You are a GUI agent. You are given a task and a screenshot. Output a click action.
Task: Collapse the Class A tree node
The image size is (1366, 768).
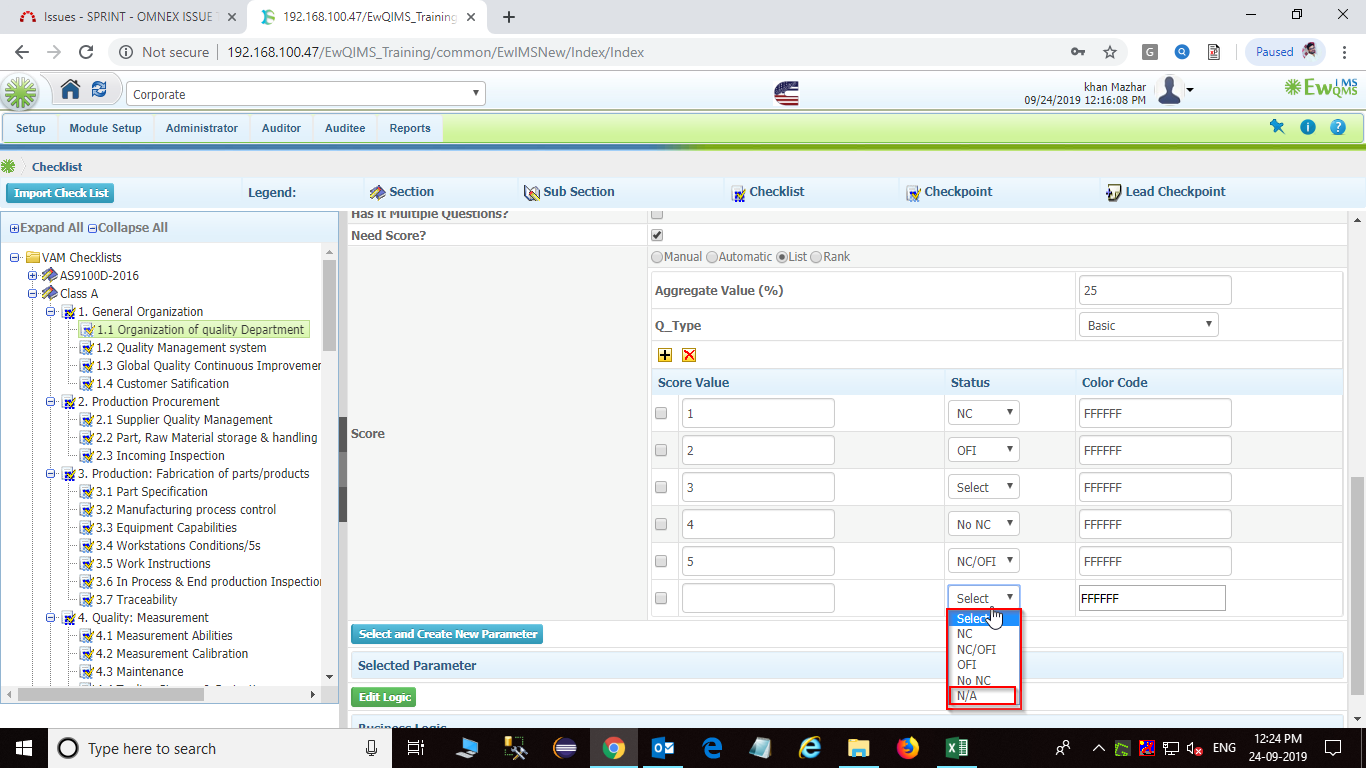coord(33,294)
